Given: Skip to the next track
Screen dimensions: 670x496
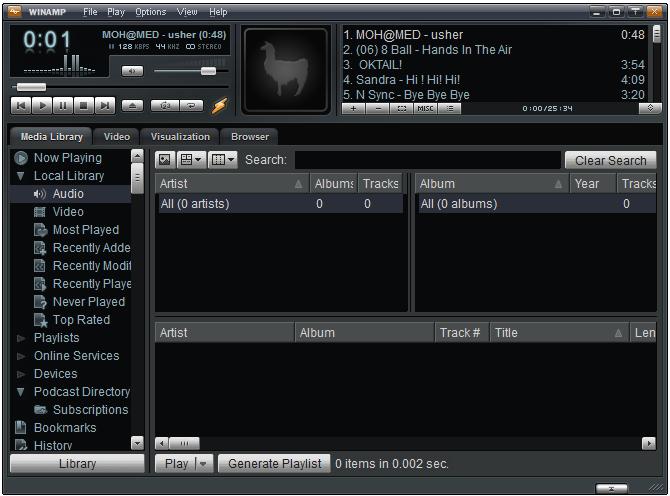Looking at the screenshot, I should coord(105,105).
